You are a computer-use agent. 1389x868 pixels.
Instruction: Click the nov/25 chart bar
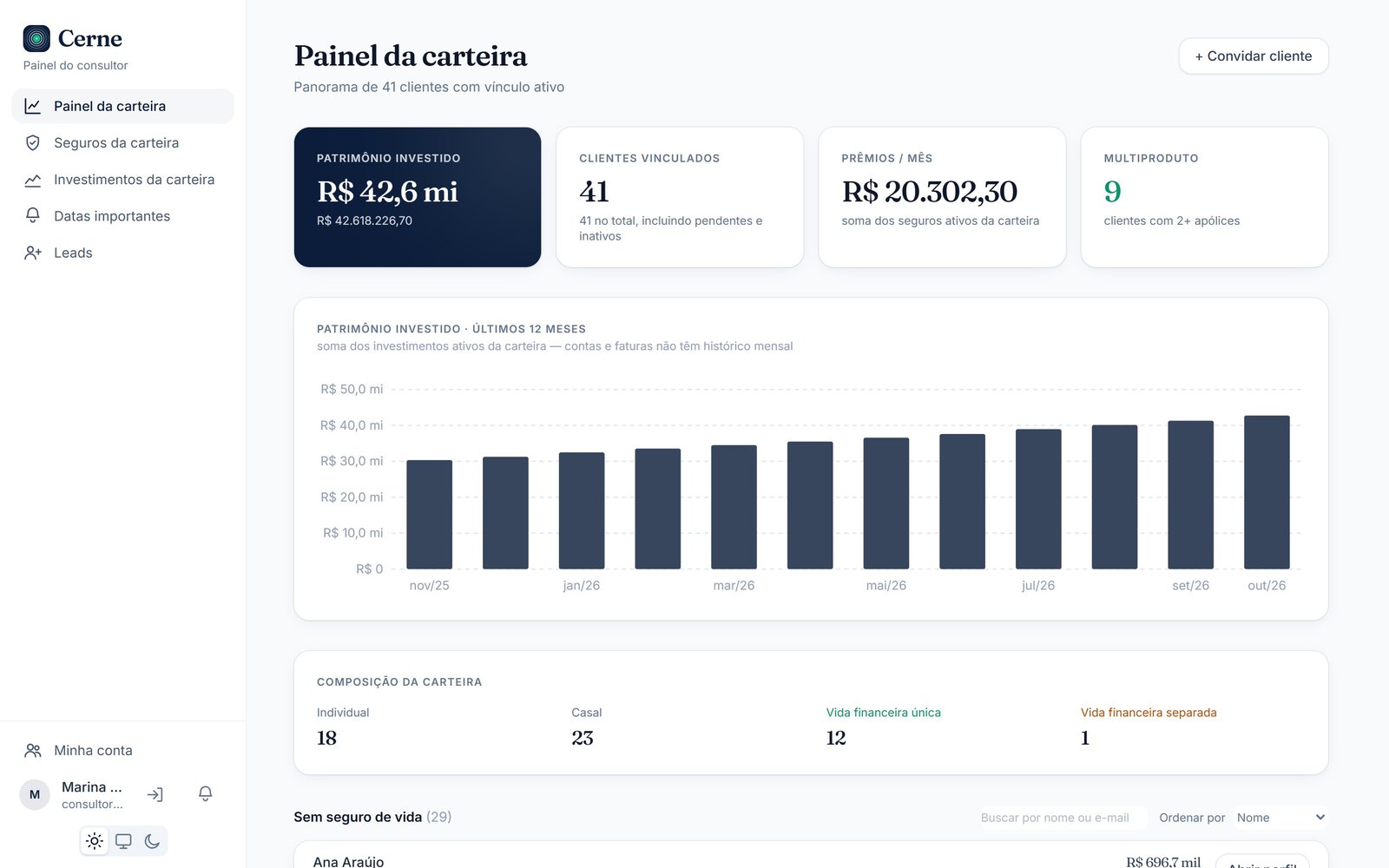[429, 515]
